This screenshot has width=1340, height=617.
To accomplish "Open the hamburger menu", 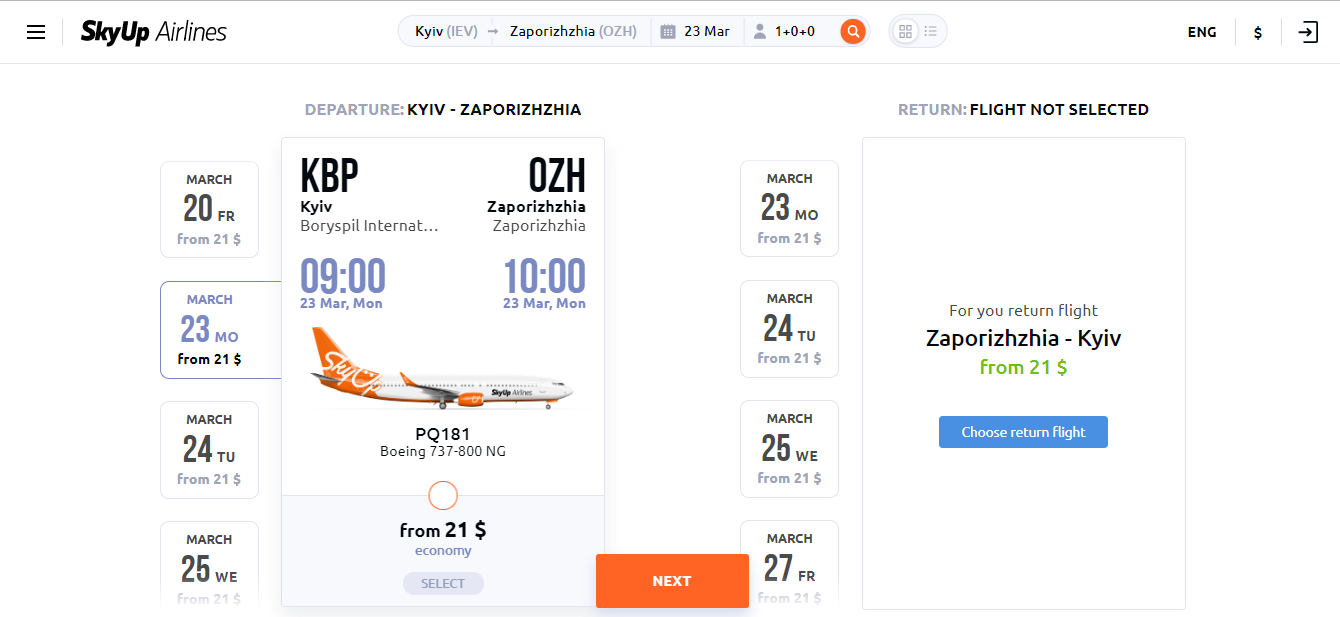I will [36, 32].
